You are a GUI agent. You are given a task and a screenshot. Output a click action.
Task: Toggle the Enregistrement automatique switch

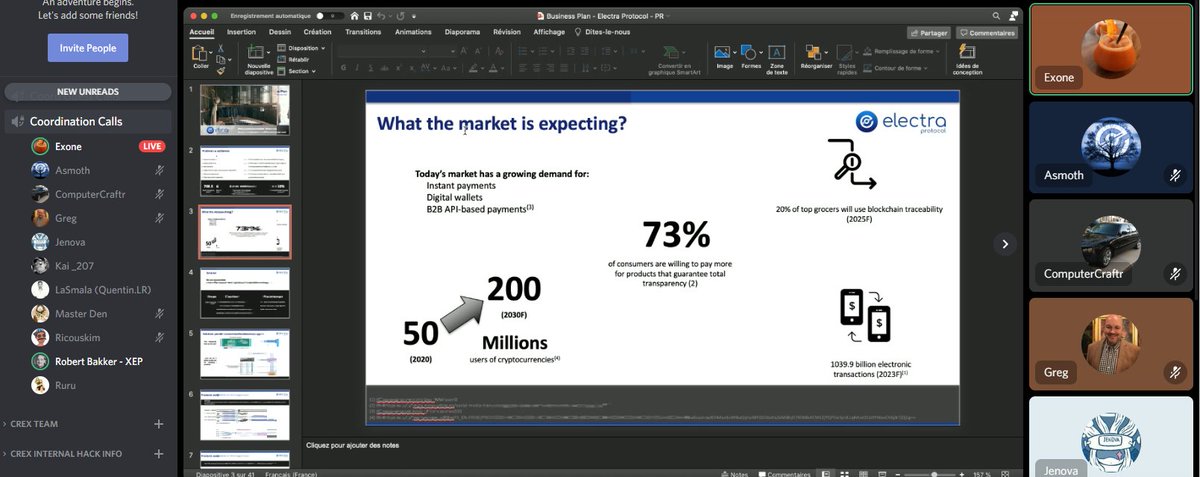330,16
